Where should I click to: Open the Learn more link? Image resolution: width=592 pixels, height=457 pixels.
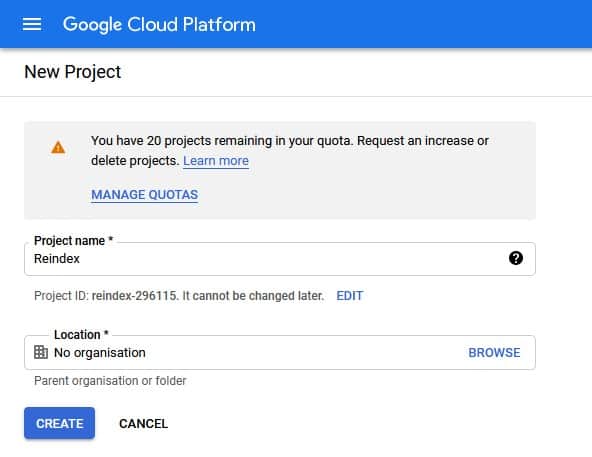pyautogui.click(x=216, y=161)
